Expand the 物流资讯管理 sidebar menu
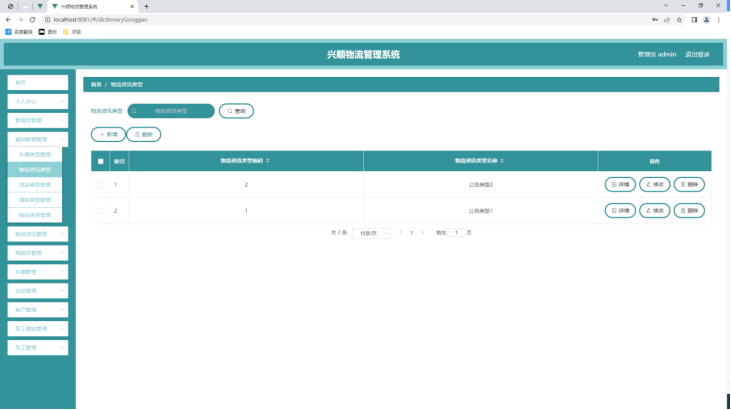This screenshot has width=731, height=410. 38,234
